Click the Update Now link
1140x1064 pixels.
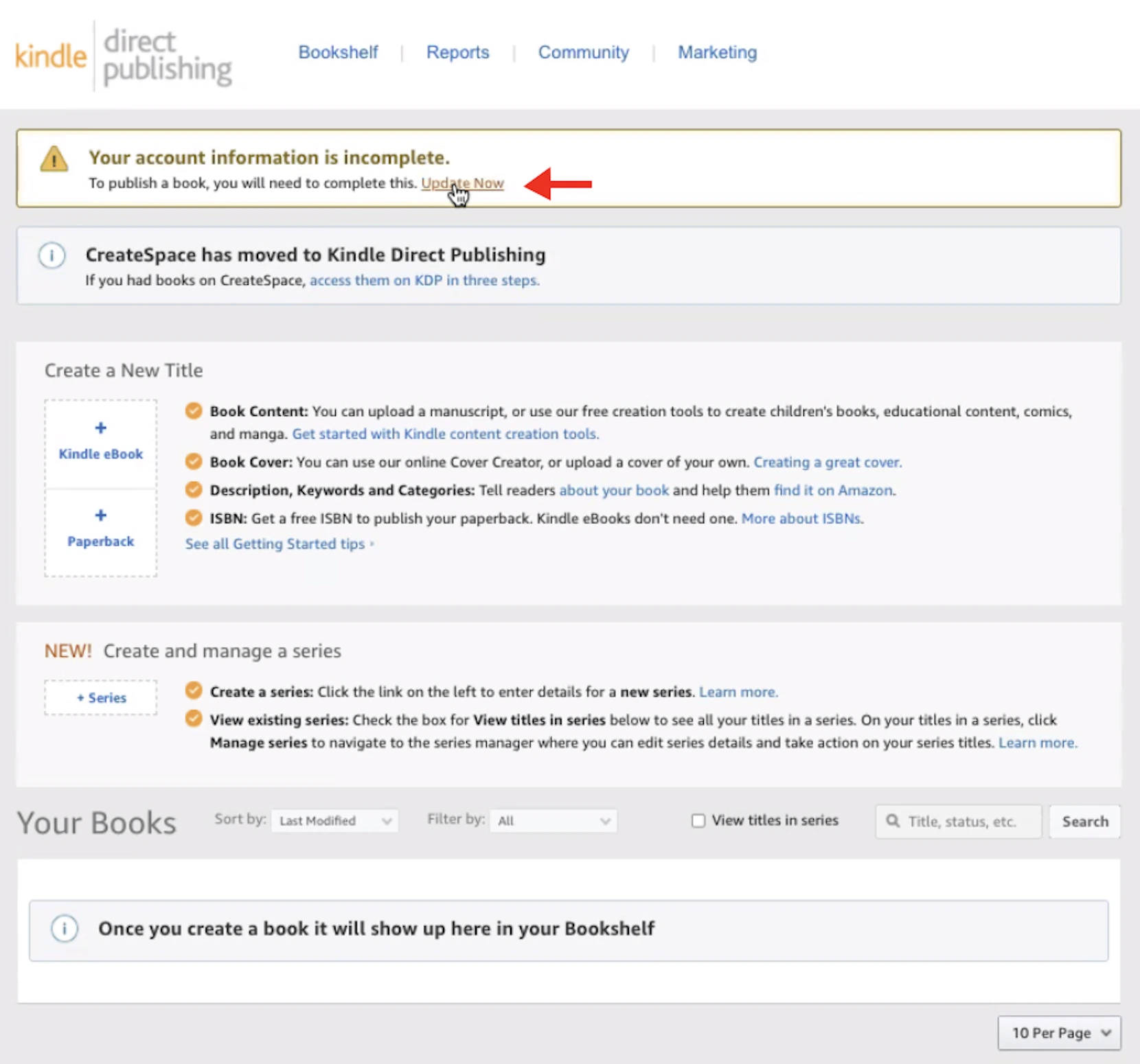462,183
